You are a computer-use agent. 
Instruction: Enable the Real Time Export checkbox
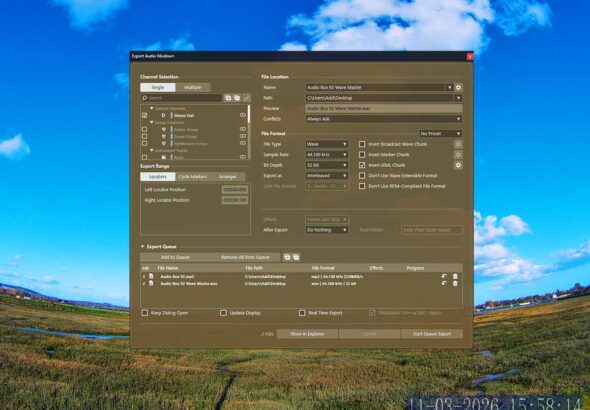[x=302, y=313]
